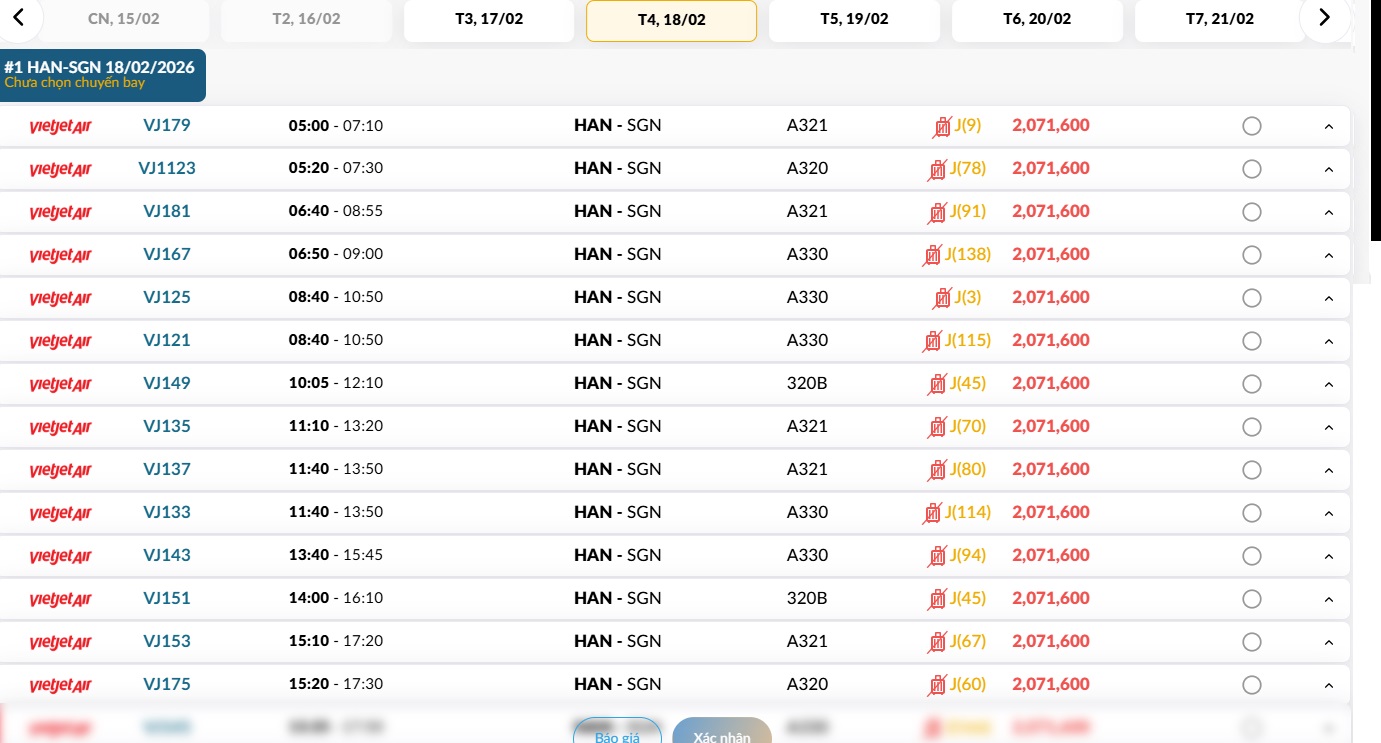Click the VietjetAir logo on VJ1123 row
Image resolution: width=1381 pixels, height=743 pixels.
(60, 169)
